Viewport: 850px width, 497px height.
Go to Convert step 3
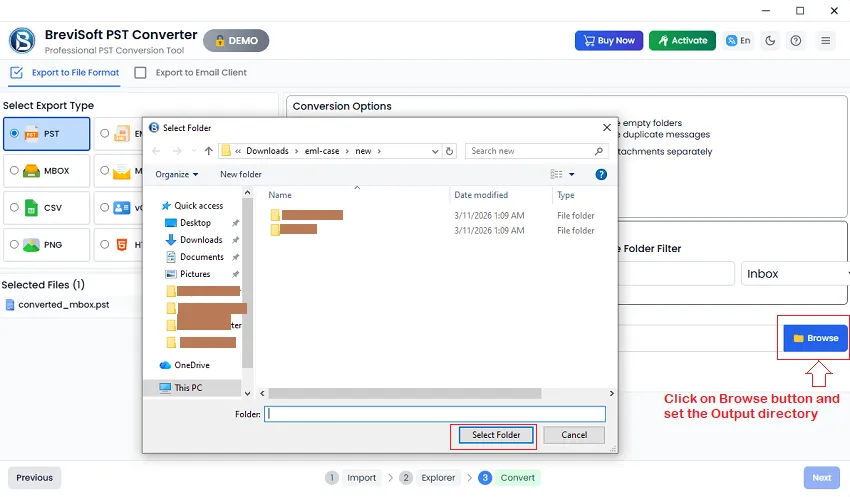508,477
